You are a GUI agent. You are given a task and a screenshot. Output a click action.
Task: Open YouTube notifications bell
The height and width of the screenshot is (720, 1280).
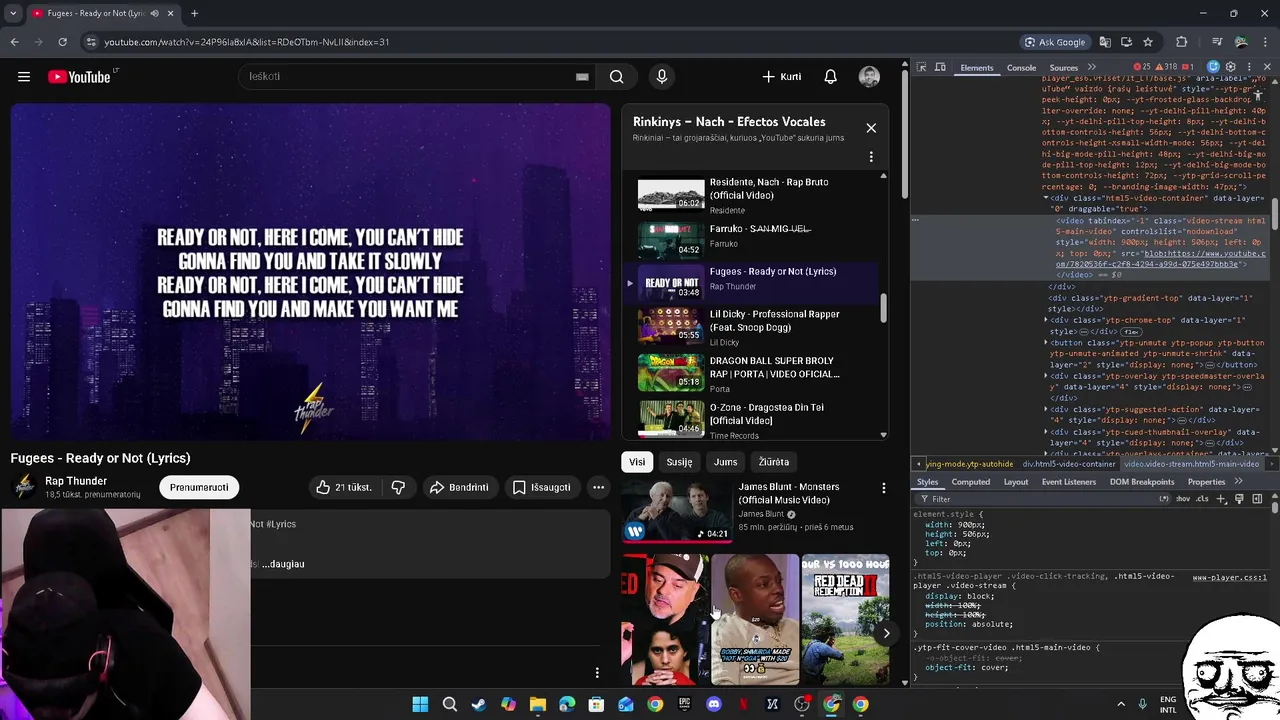coord(830,77)
